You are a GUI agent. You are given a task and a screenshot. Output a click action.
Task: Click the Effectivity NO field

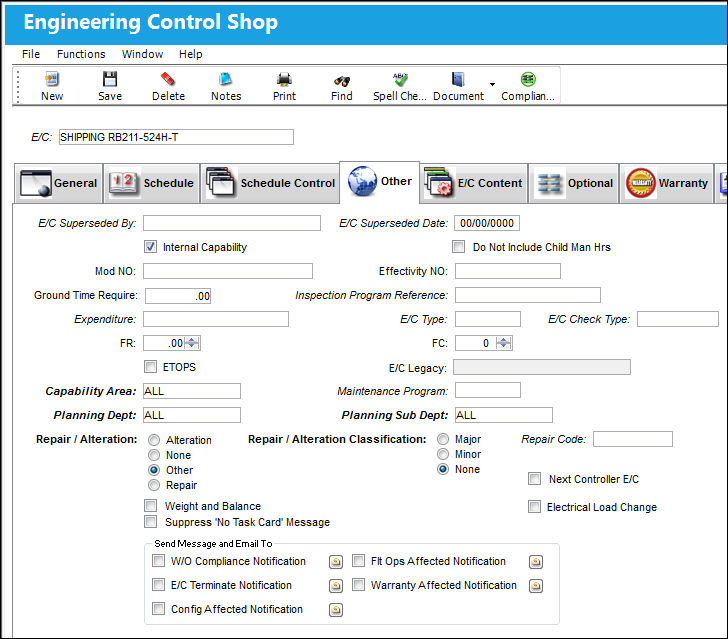coord(507,271)
